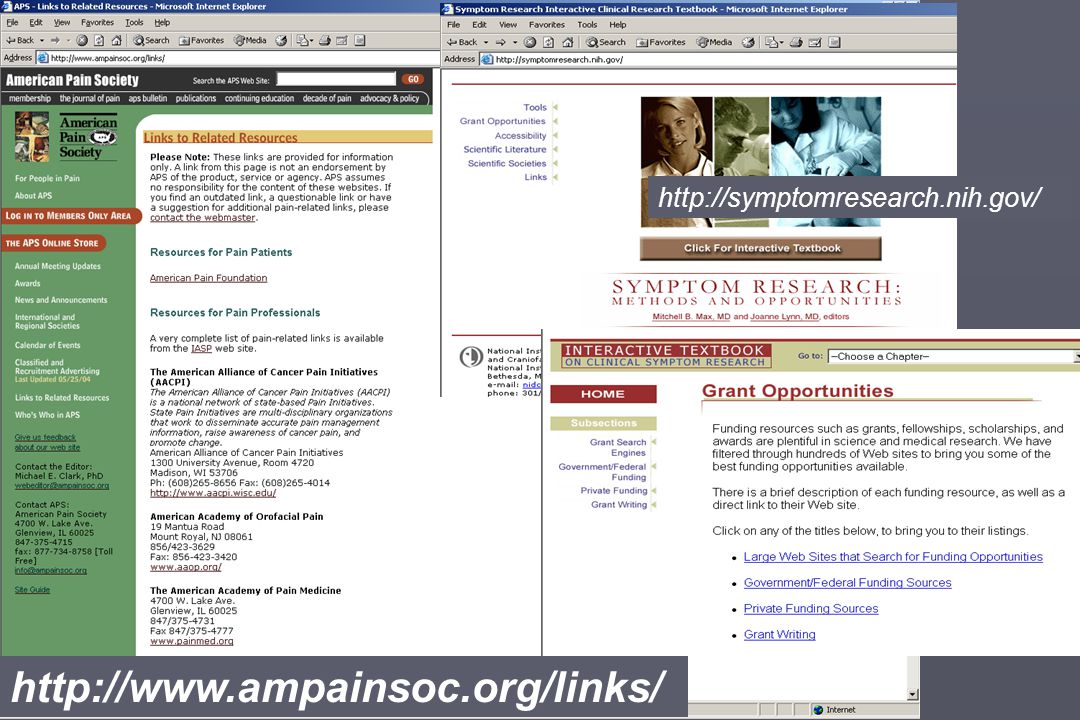Open Favorites button in the Symptom Research toolbar

click(661, 42)
